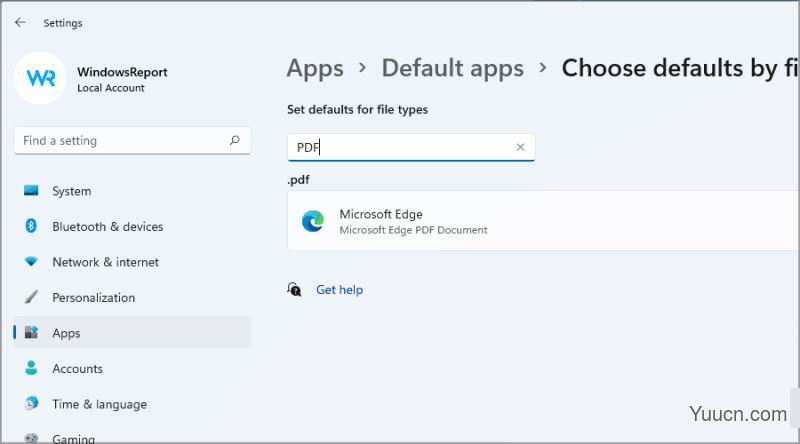Click the Bluetooth icon in sidebar
This screenshot has width=800, height=444.
[31, 226]
